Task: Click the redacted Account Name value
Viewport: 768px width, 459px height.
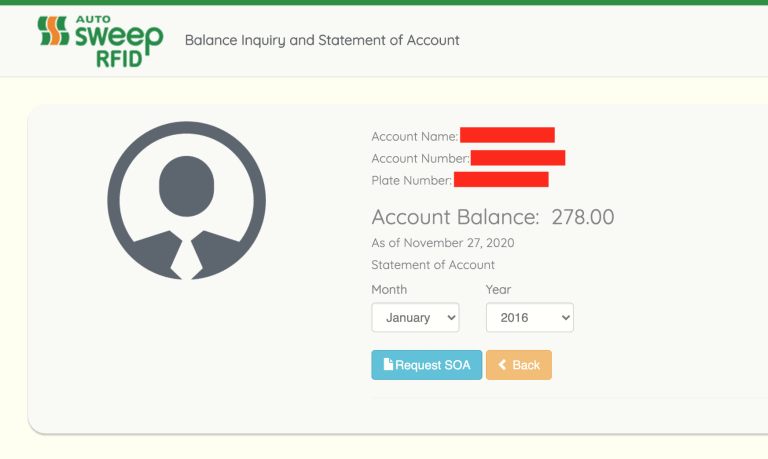Action: (x=507, y=136)
